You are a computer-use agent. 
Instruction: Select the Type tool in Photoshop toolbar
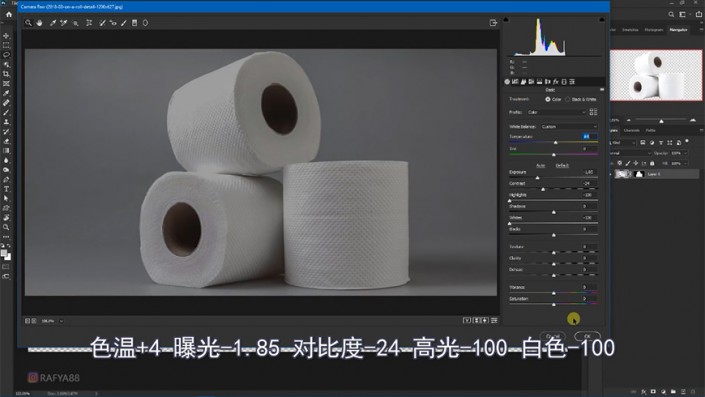[6, 189]
